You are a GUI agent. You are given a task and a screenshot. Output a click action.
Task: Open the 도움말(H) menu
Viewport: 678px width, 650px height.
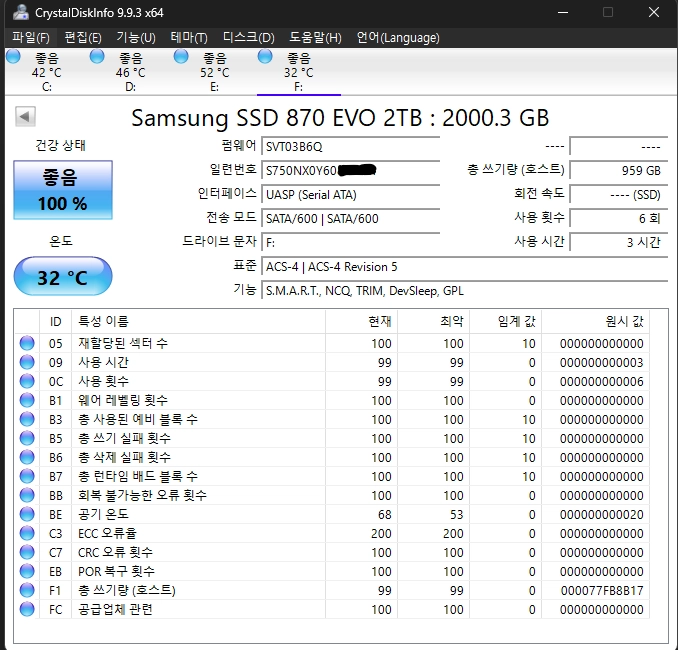pos(315,38)
